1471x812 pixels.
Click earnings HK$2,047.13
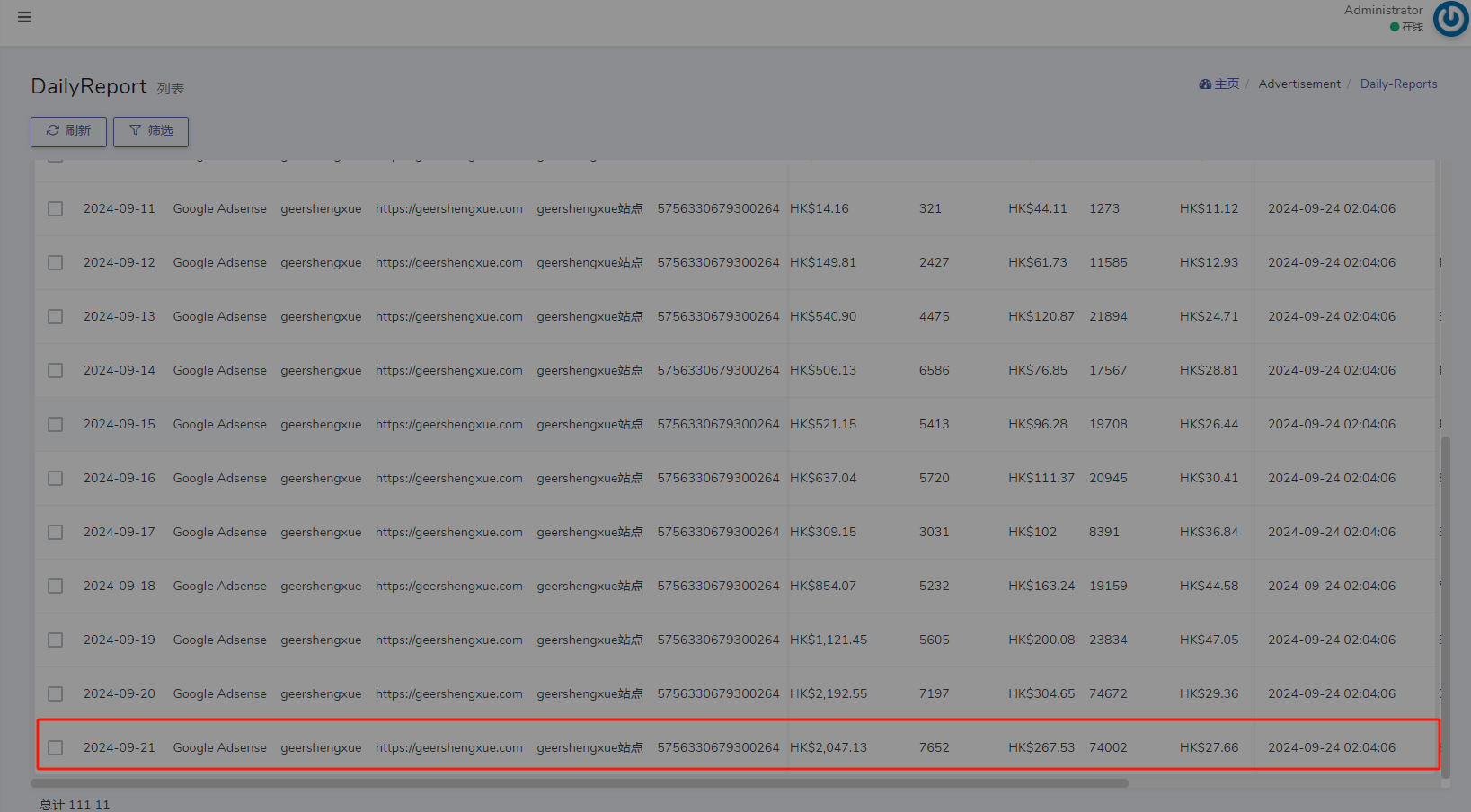tap(829, 747)
